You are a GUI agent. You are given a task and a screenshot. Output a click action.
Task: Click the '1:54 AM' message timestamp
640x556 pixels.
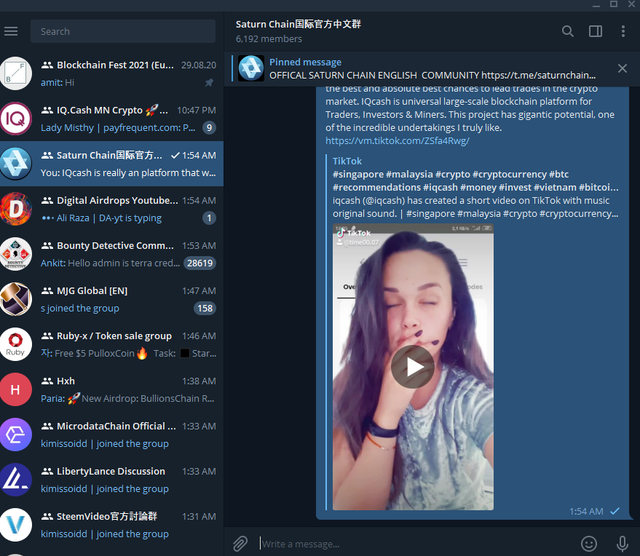(x=586, y=512)
